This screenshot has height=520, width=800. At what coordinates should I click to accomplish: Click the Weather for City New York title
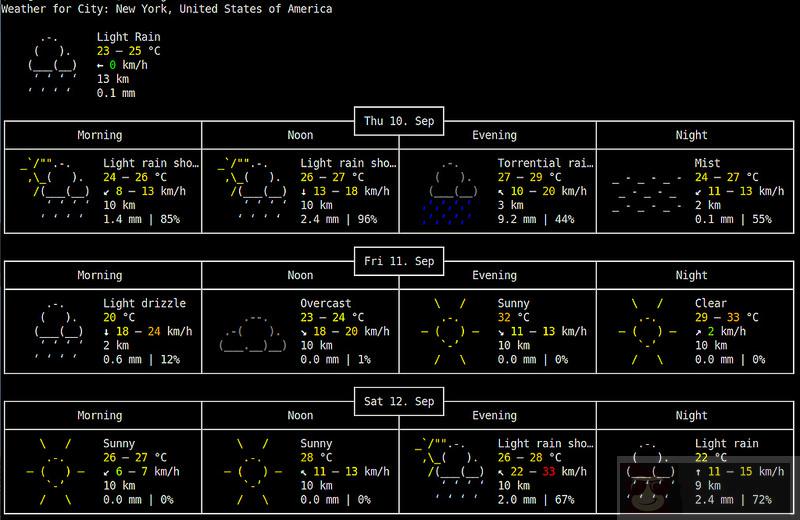tap(166, 9)
